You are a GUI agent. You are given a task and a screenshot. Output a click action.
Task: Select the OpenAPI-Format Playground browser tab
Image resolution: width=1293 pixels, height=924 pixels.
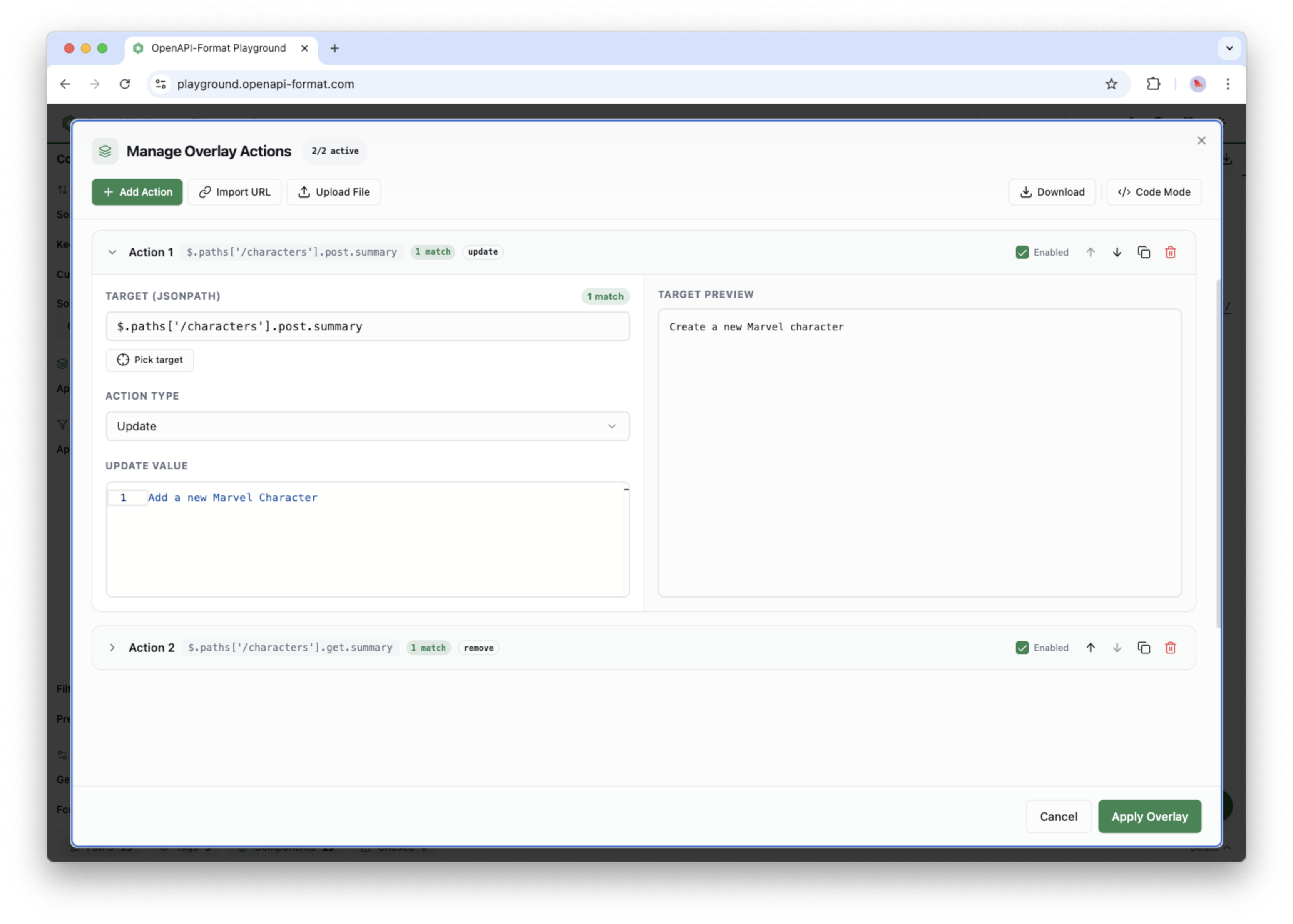tap(218, 48)
